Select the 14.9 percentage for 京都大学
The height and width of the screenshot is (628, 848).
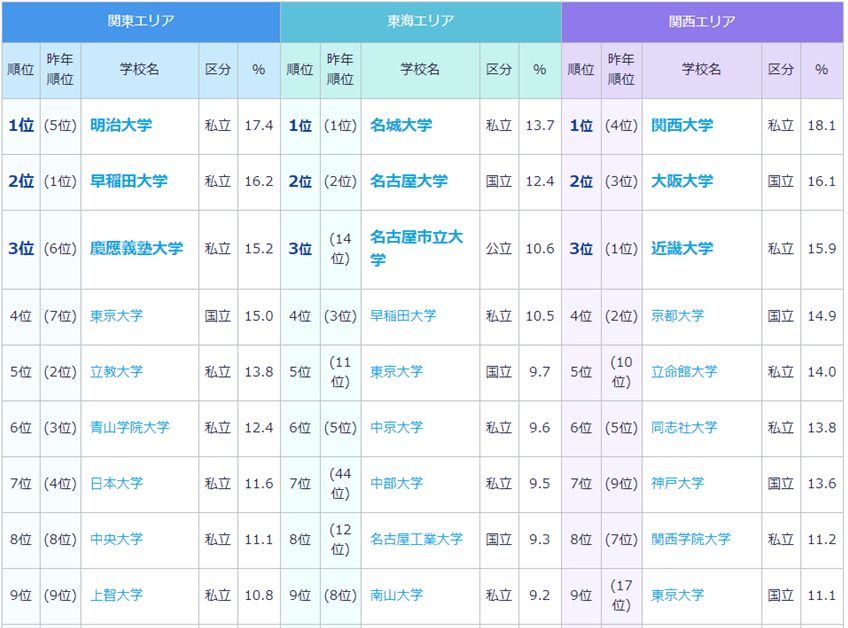[822, 316]
